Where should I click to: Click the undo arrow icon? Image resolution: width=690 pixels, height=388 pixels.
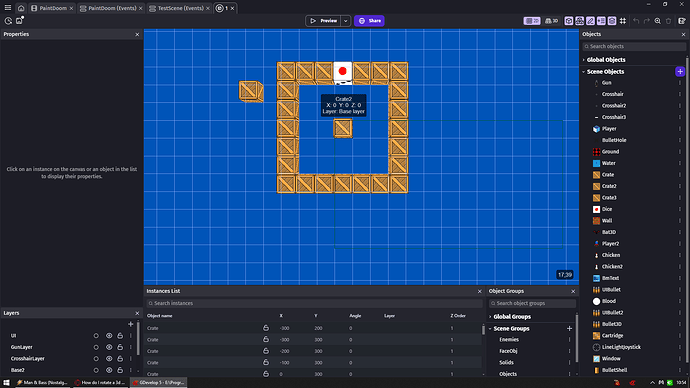coord(636,21)
